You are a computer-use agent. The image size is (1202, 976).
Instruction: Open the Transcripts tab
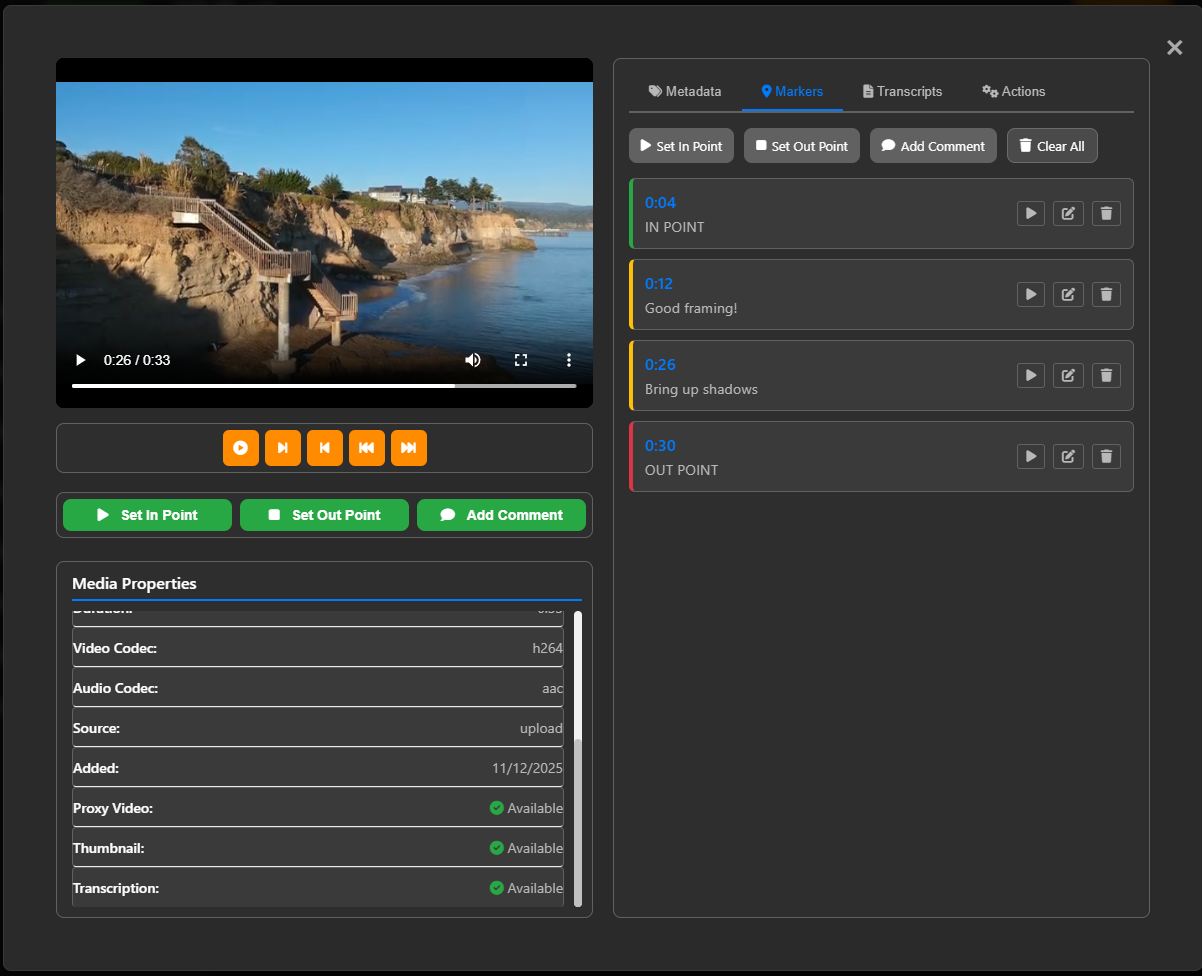coord(902,91)
